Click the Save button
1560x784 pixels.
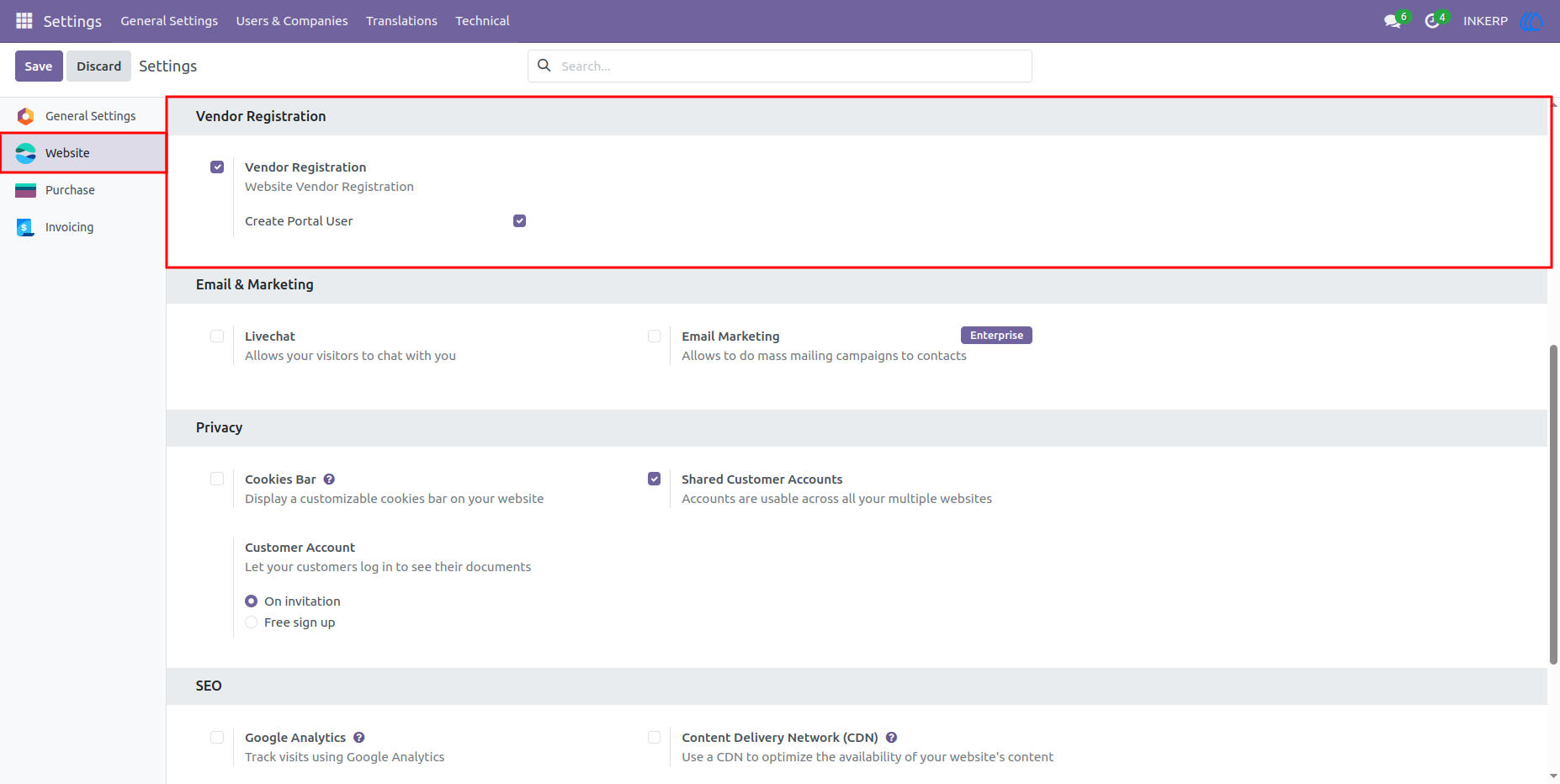(39, 66)
